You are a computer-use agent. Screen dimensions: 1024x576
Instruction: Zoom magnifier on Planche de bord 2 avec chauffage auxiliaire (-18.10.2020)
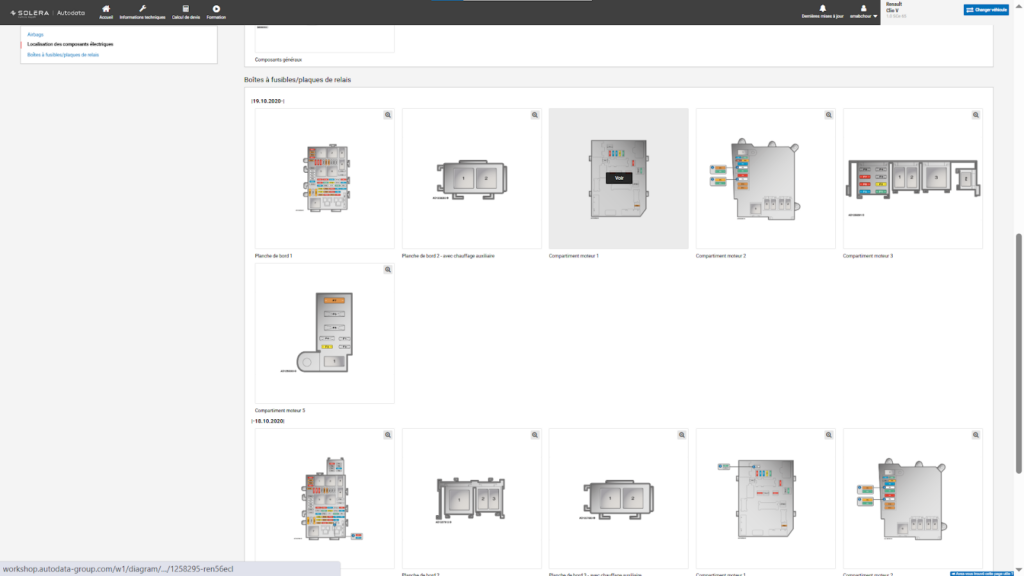click(x=682, y=435)
